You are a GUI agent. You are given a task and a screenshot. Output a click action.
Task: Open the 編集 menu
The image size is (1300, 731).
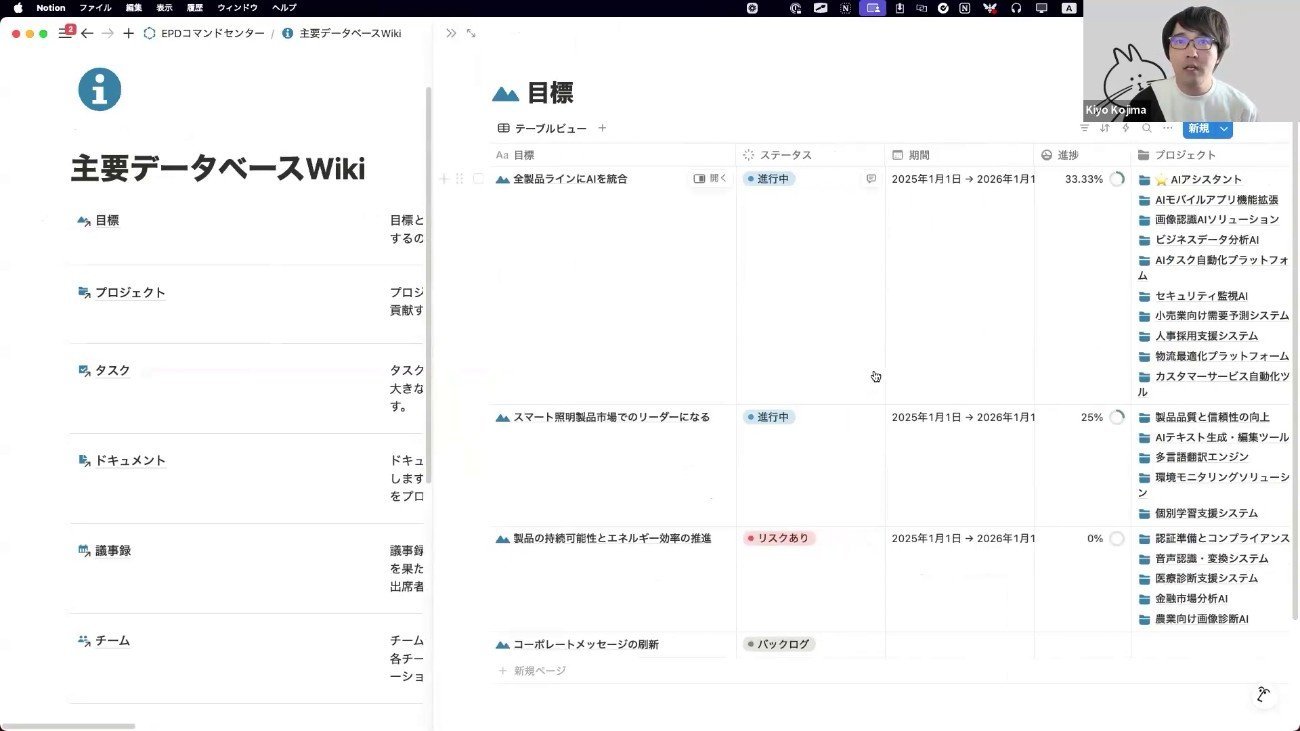tap(134, 7)
